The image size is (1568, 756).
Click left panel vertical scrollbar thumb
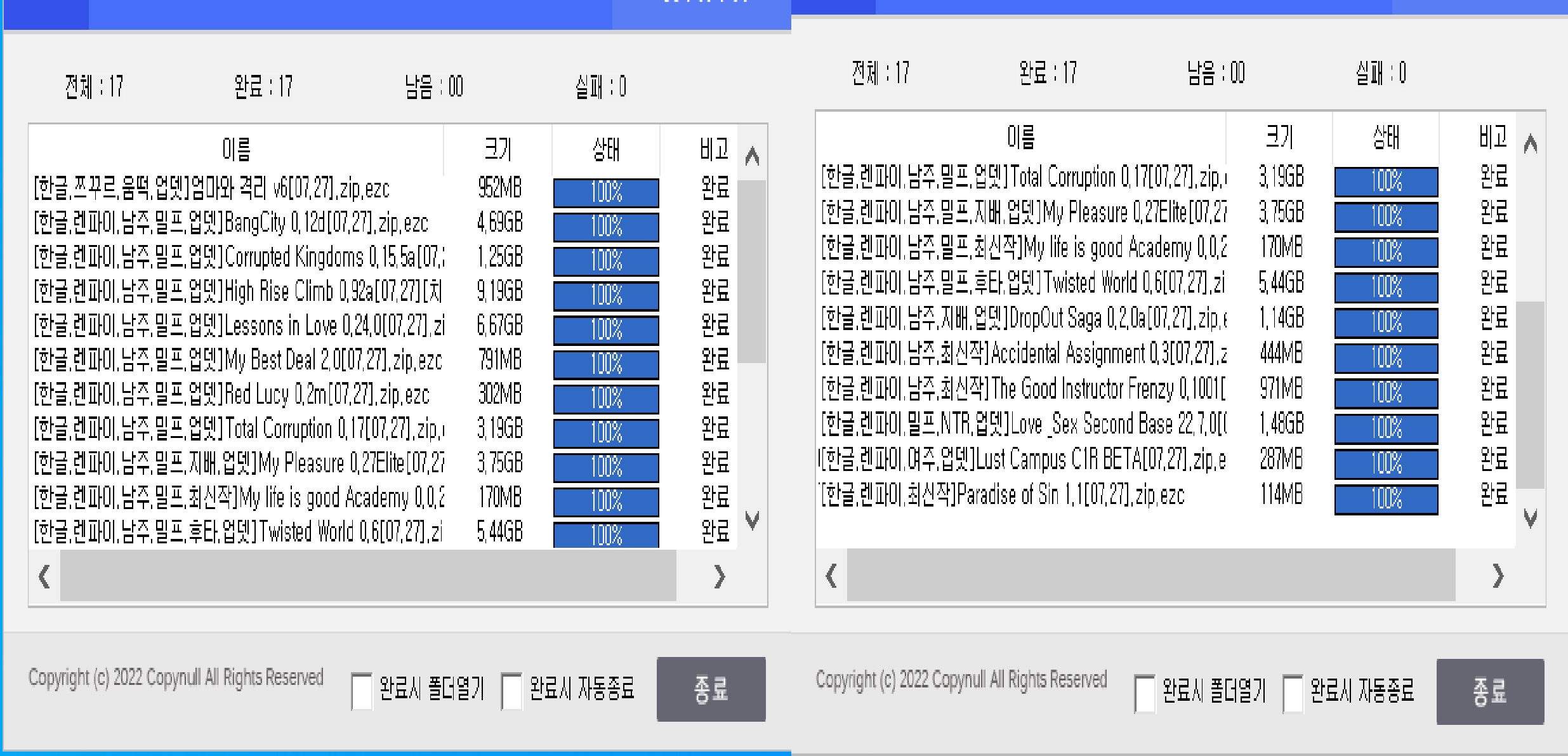[753, 272]
